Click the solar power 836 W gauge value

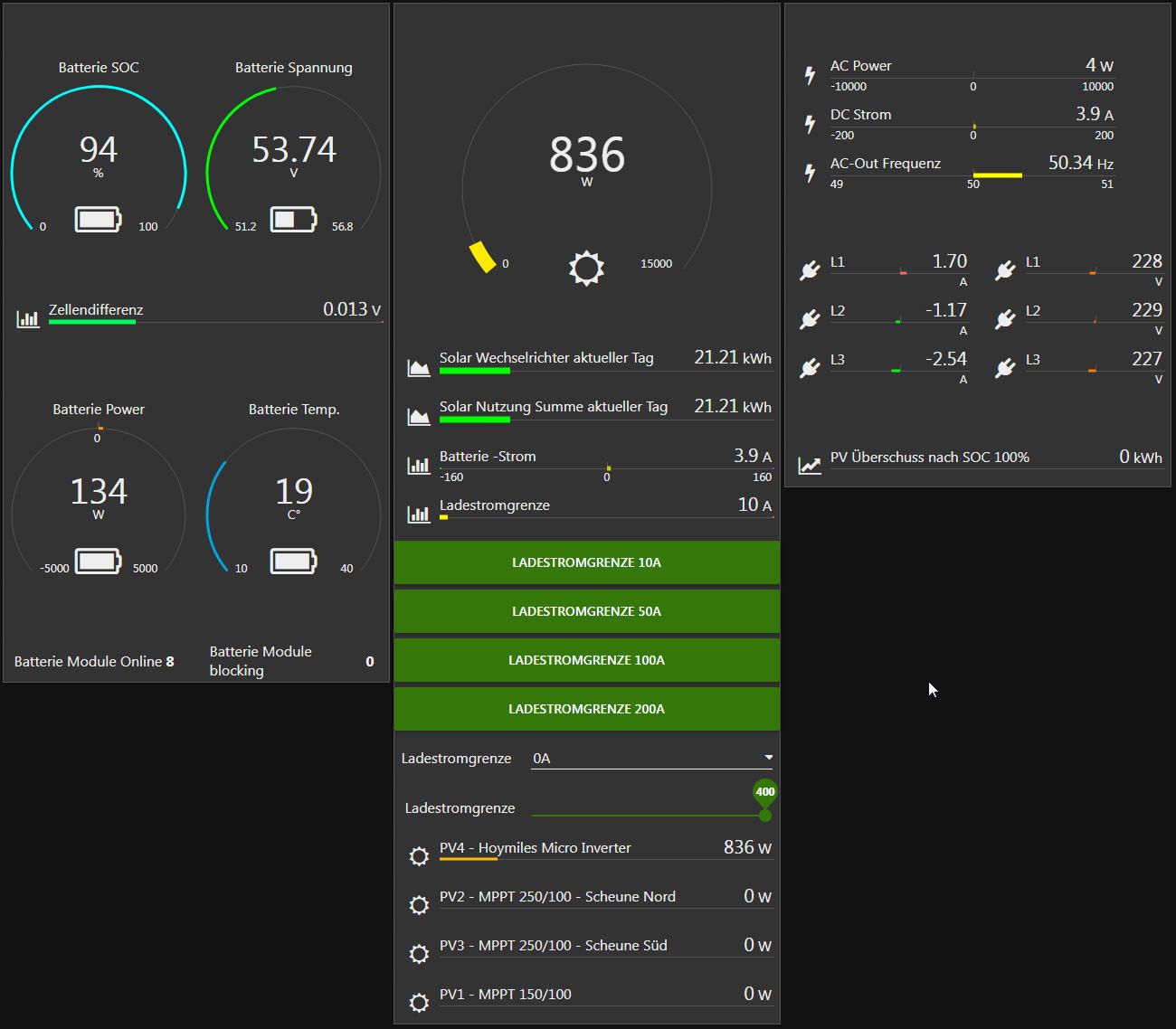pyautogui.click(x=586, y=155)
